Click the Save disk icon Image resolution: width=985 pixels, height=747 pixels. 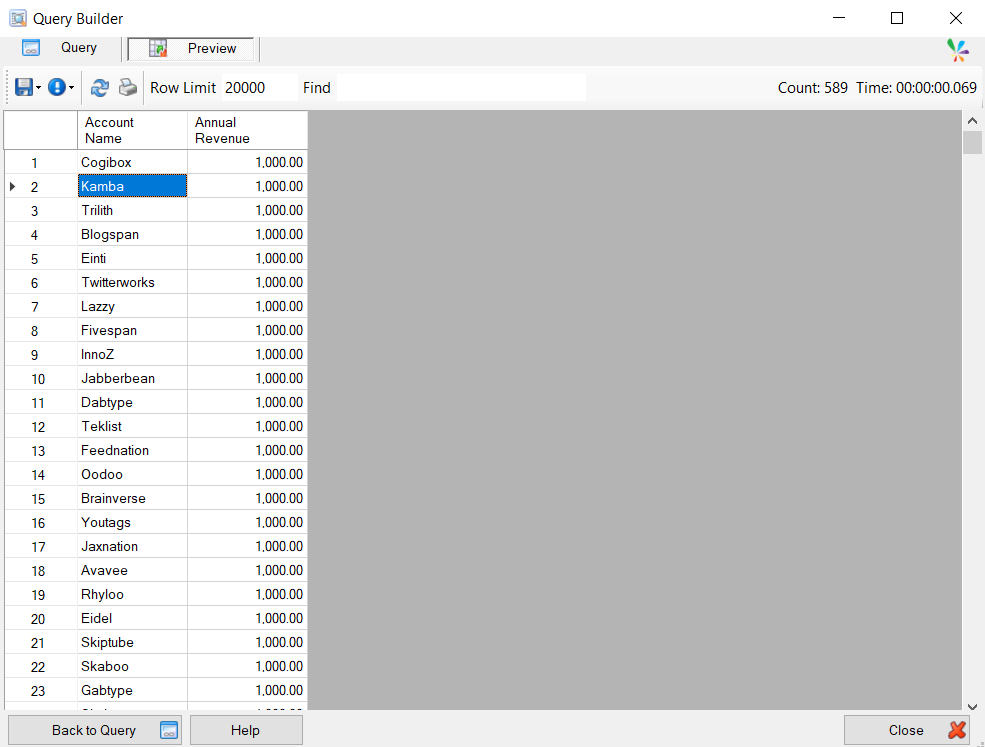24,87
